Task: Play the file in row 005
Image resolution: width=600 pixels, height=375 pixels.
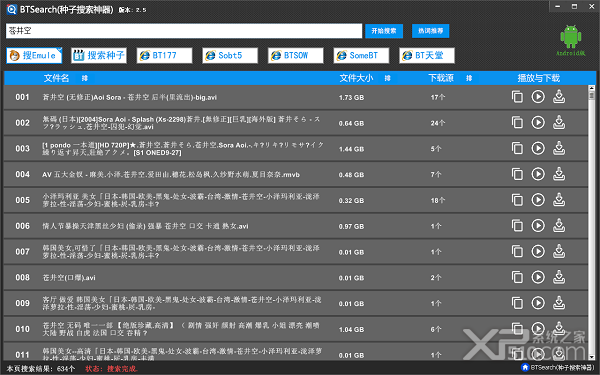Action: click(x=538, y=200)
